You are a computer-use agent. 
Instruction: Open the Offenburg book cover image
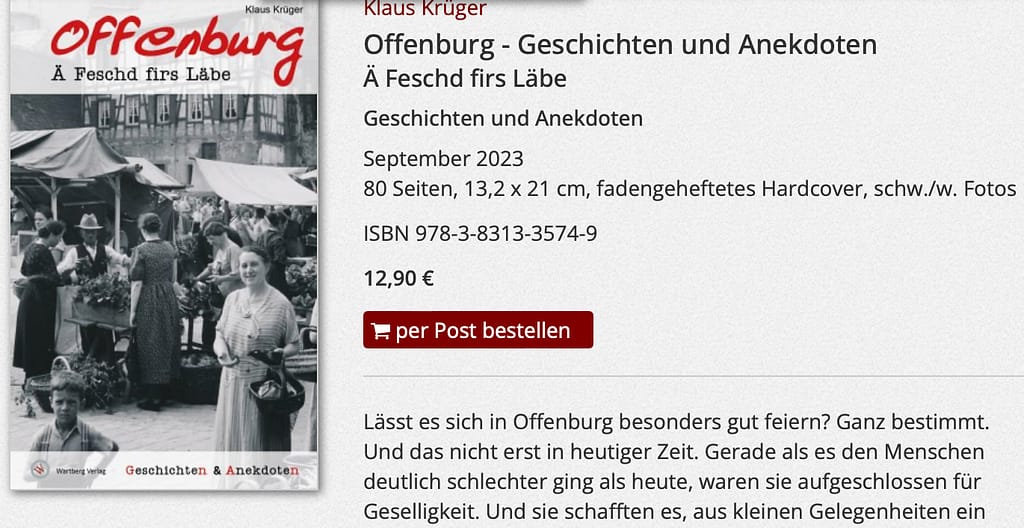point(164,245)
